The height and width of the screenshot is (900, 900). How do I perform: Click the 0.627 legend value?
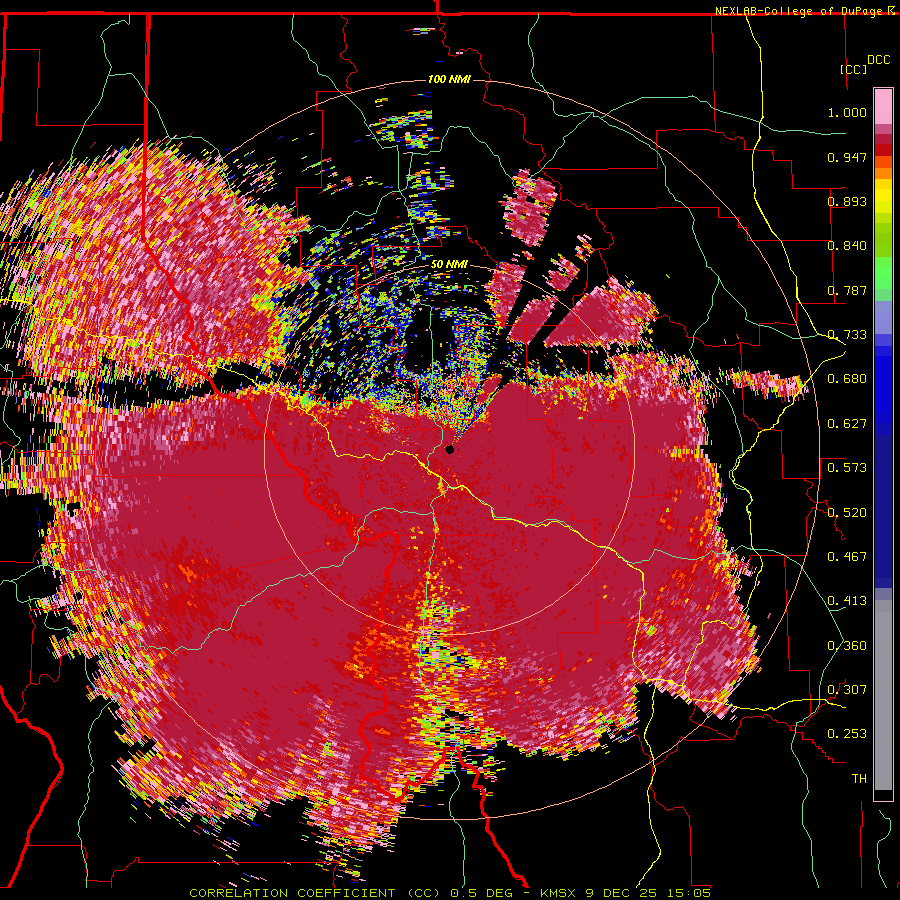(x=847, y=424)
